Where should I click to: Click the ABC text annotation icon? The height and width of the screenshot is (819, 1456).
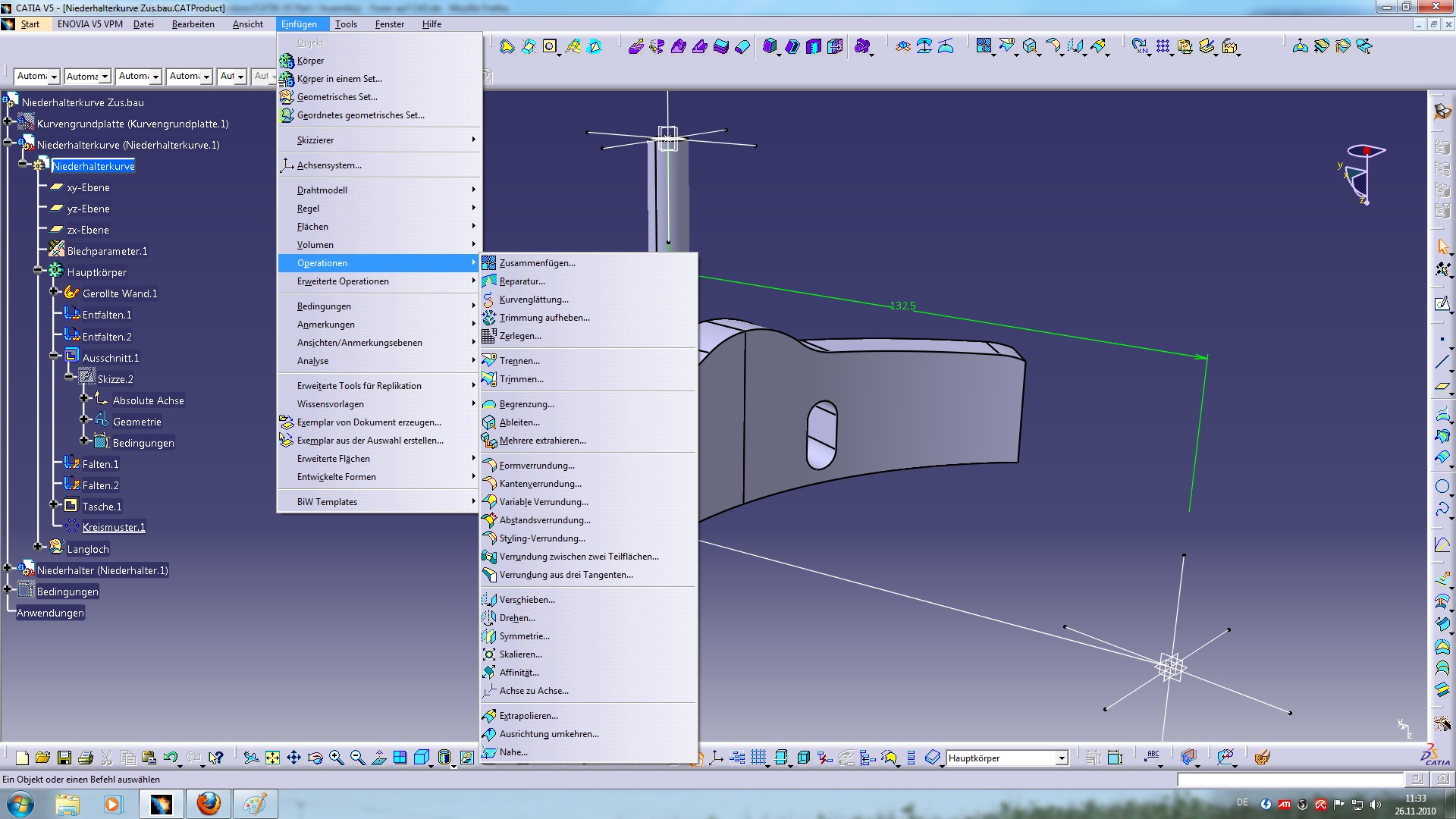(x=1153, y=757)
